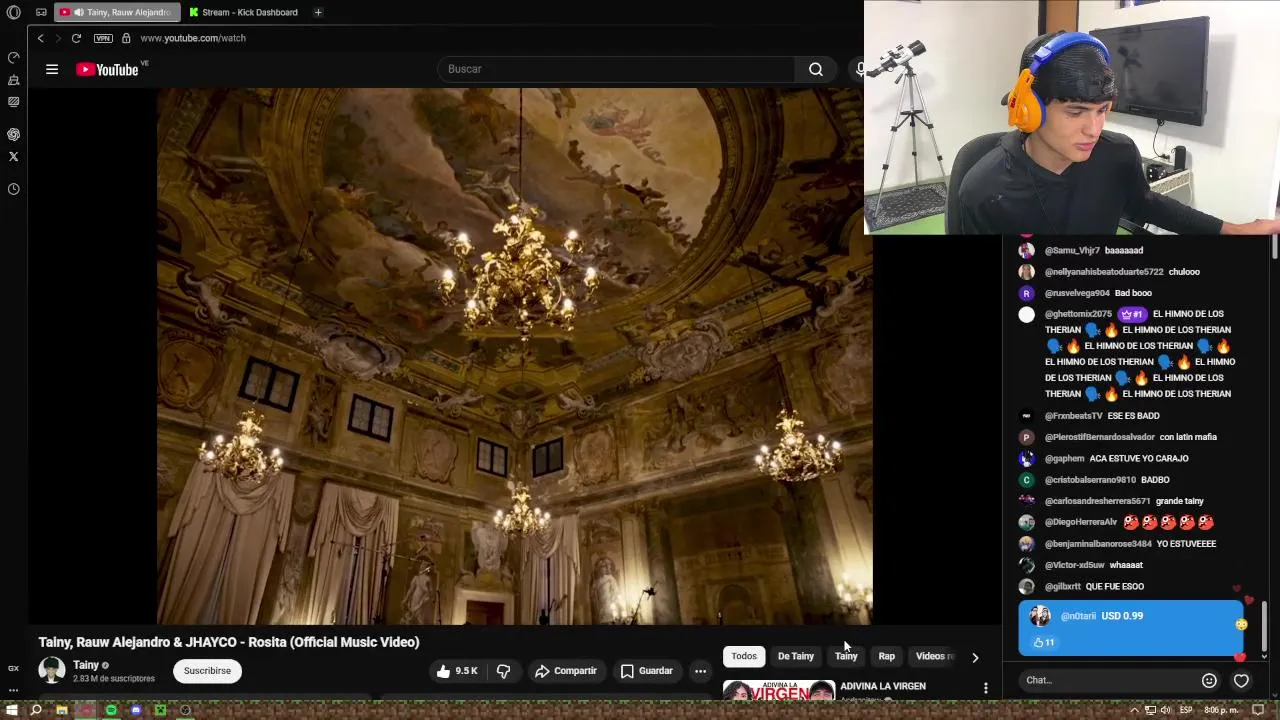The height and width of the screenshot is (720, 1280).
Task: Open more video actions (three dots)
Action: tap(701, 671)
